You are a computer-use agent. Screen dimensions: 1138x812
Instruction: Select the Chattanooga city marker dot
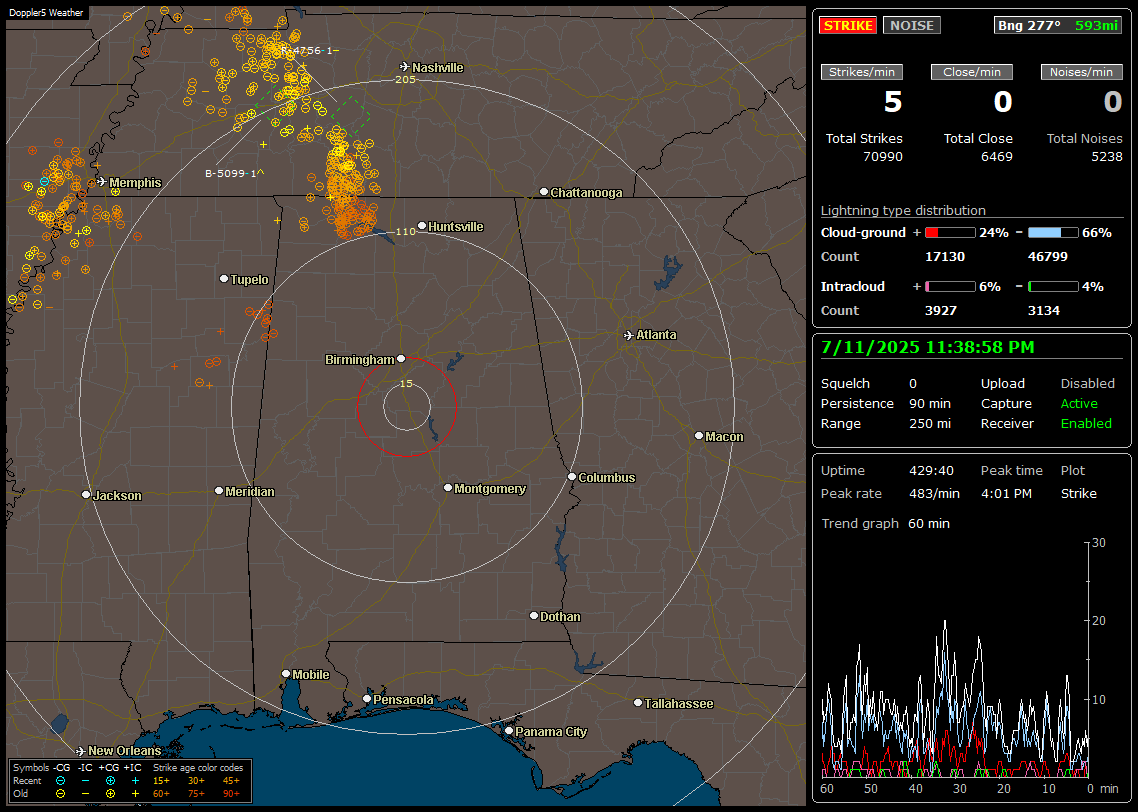544,192
